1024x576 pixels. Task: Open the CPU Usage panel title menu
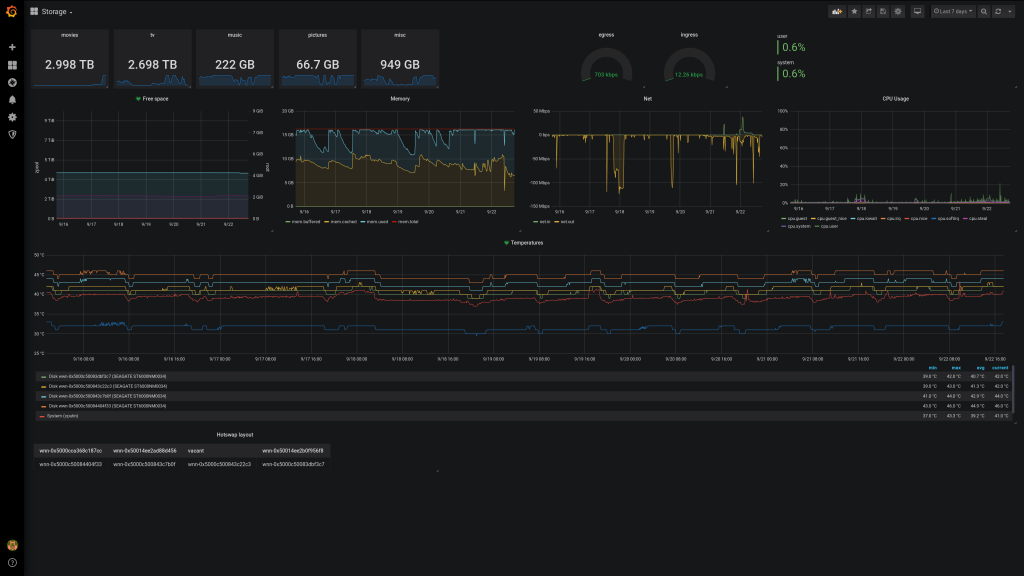coord(895,99)
